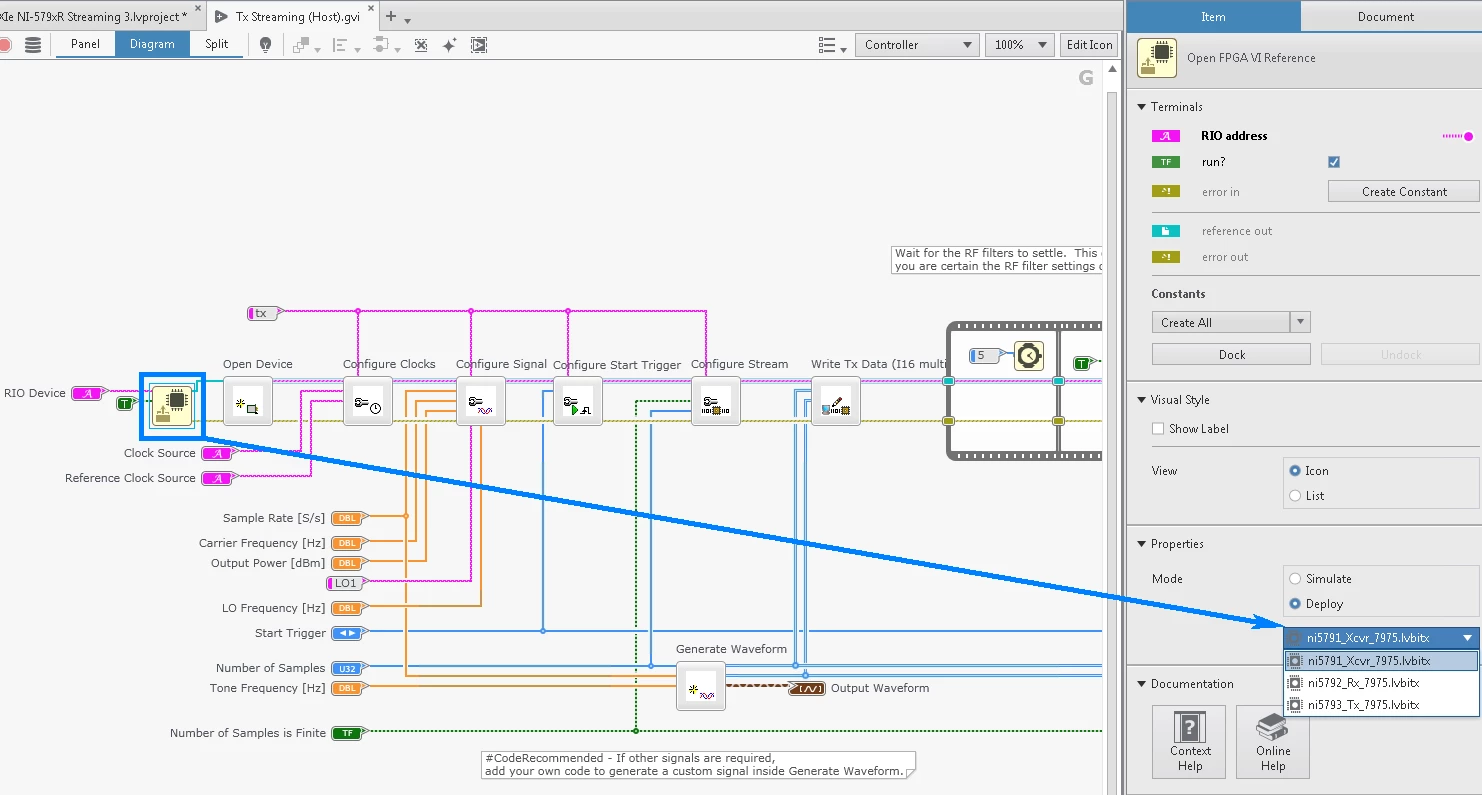1482x795 pixels.
Task: Run diagram cleanup with the magic wand icon
Action: point(448,44)
